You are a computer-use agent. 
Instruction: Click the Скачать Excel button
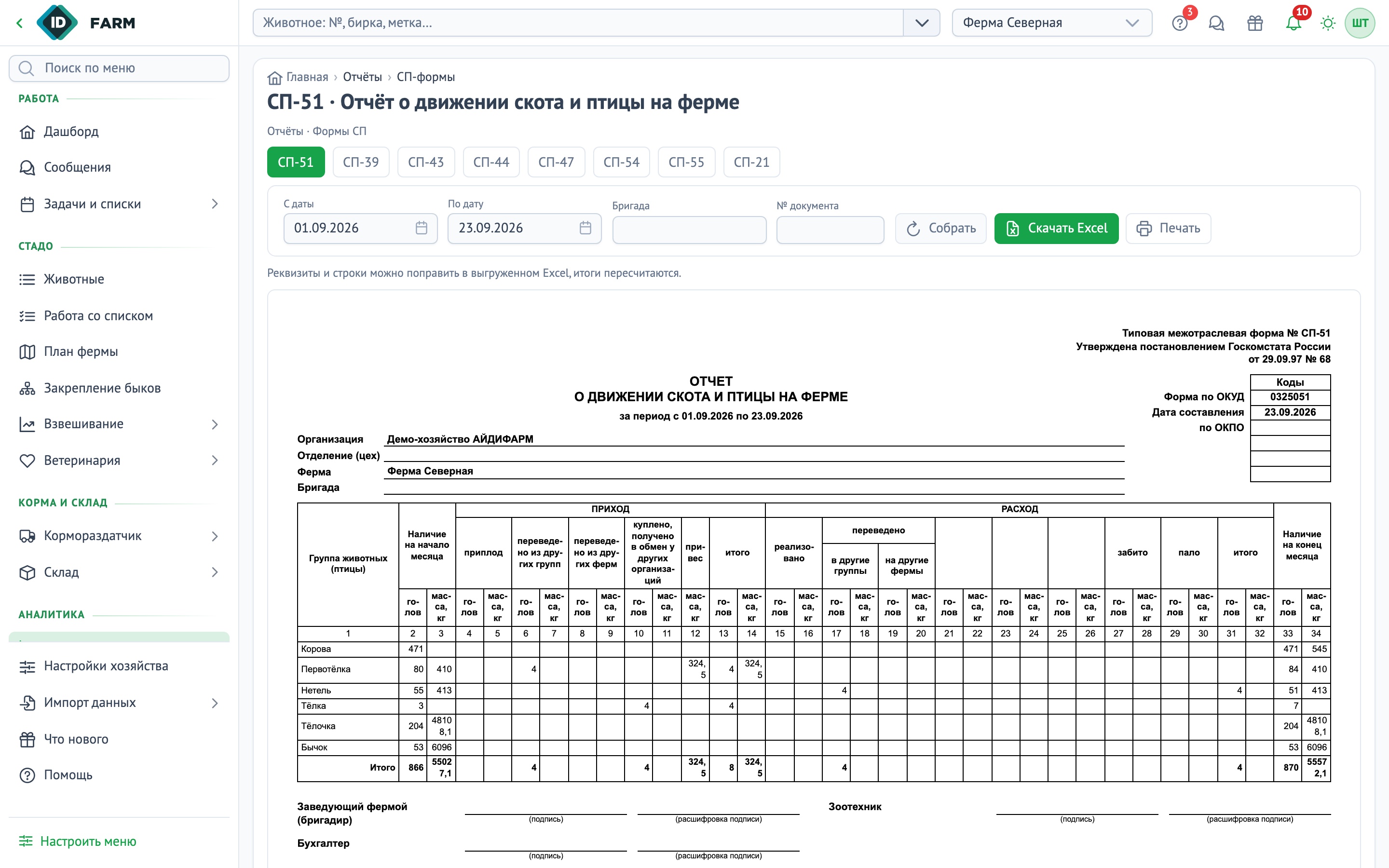[x=1056, y=229]
